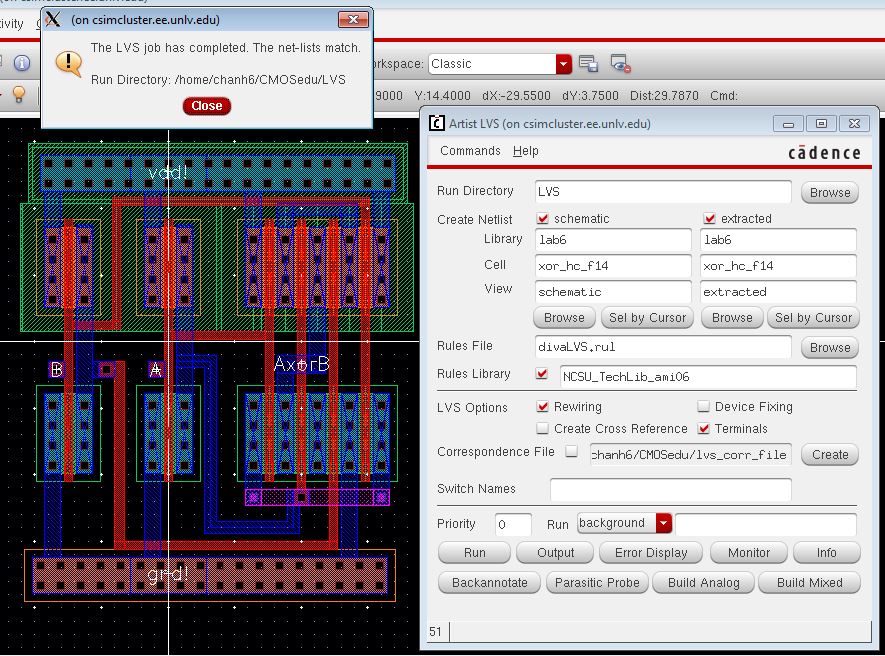Close the LVS completed dialog via red X
Image resolution: width=885 pixels, height=656 pixels.
click(353, 19)
